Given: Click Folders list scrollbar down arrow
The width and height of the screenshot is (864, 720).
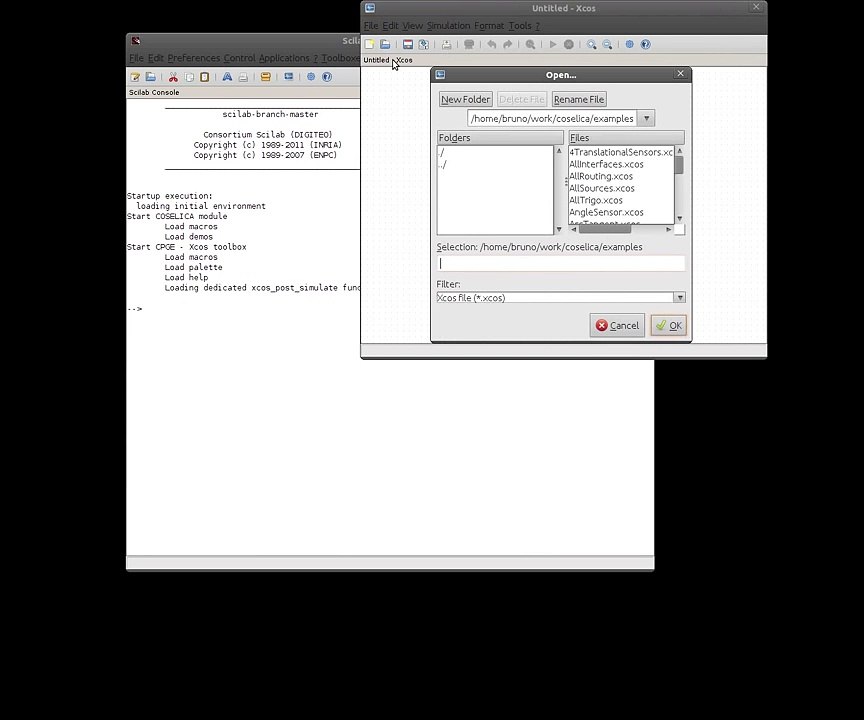Looking at the screenshot, I should (559, 229).
